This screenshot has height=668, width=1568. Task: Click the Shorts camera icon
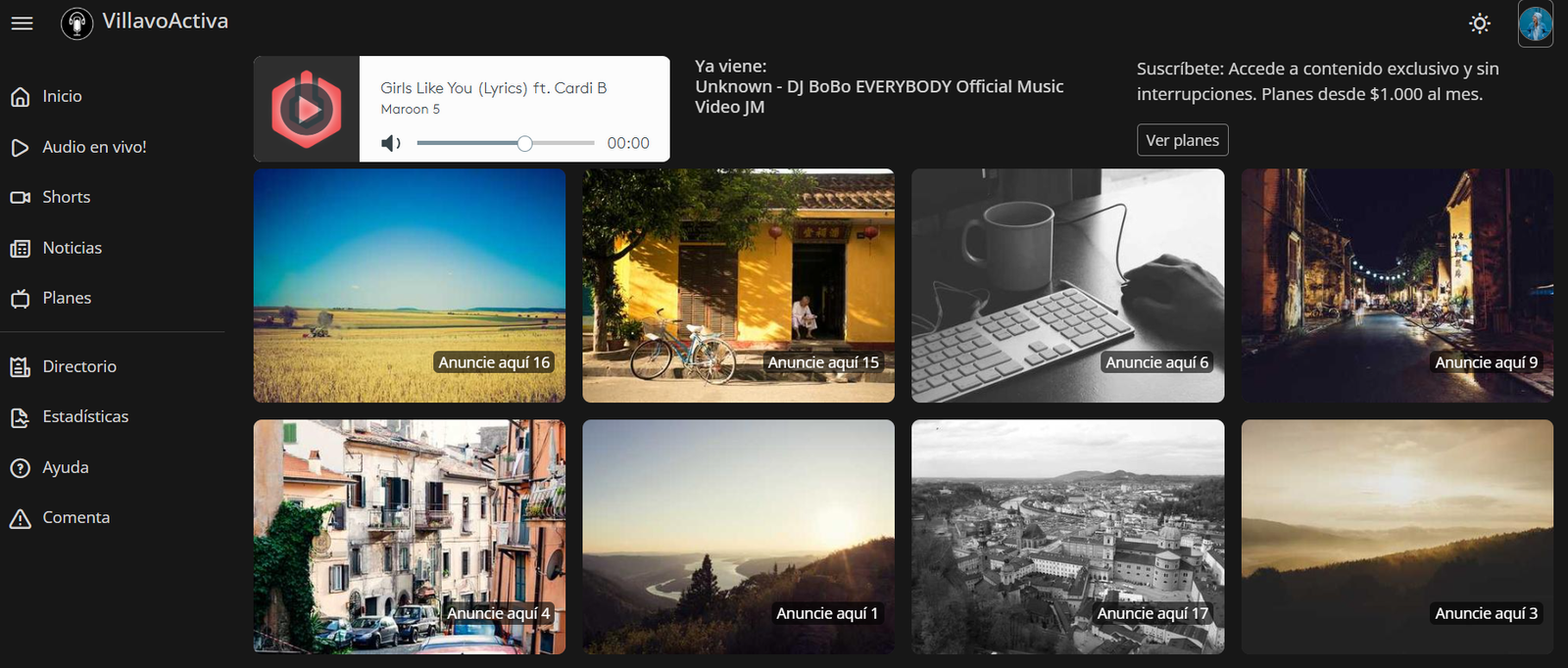[20, 198]
